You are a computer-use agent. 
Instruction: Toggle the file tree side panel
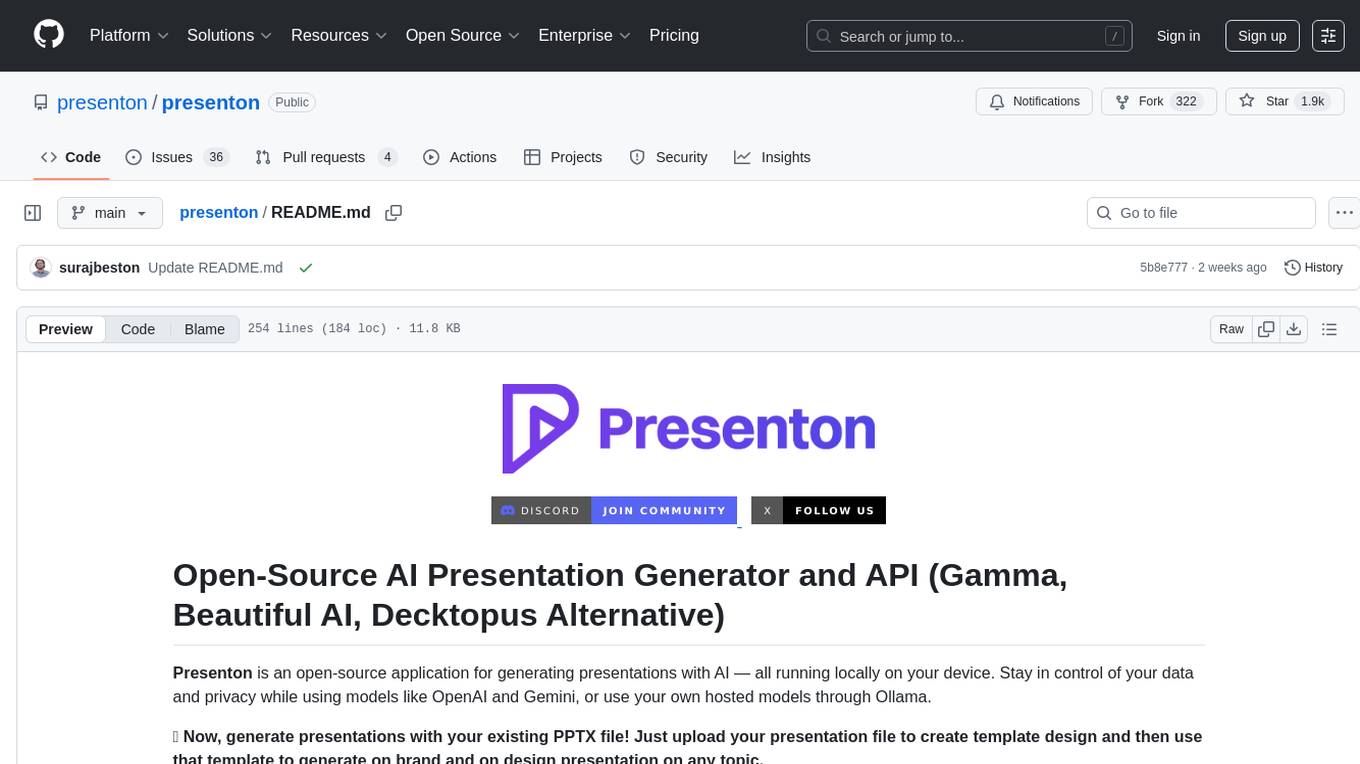click(x=33, y=213)
